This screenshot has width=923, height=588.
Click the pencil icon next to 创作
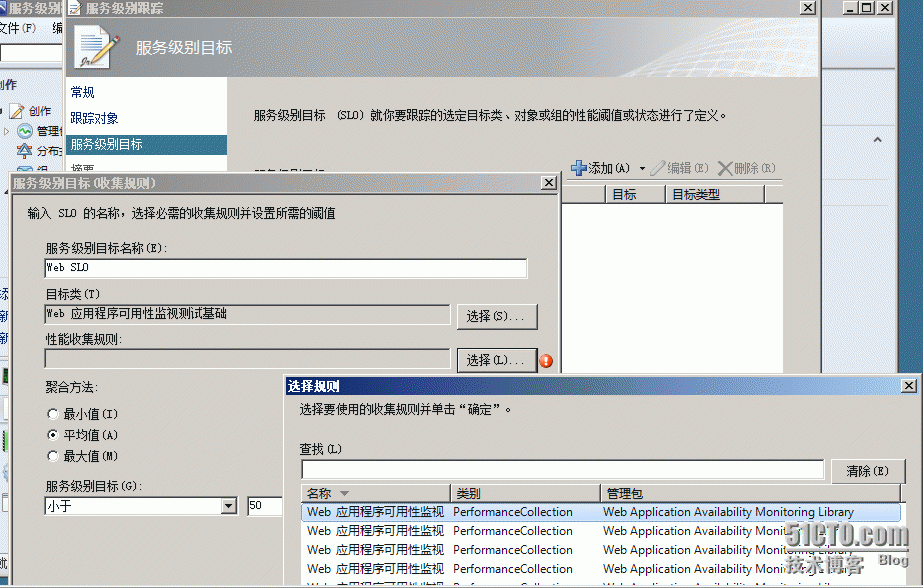coord(16,111)
